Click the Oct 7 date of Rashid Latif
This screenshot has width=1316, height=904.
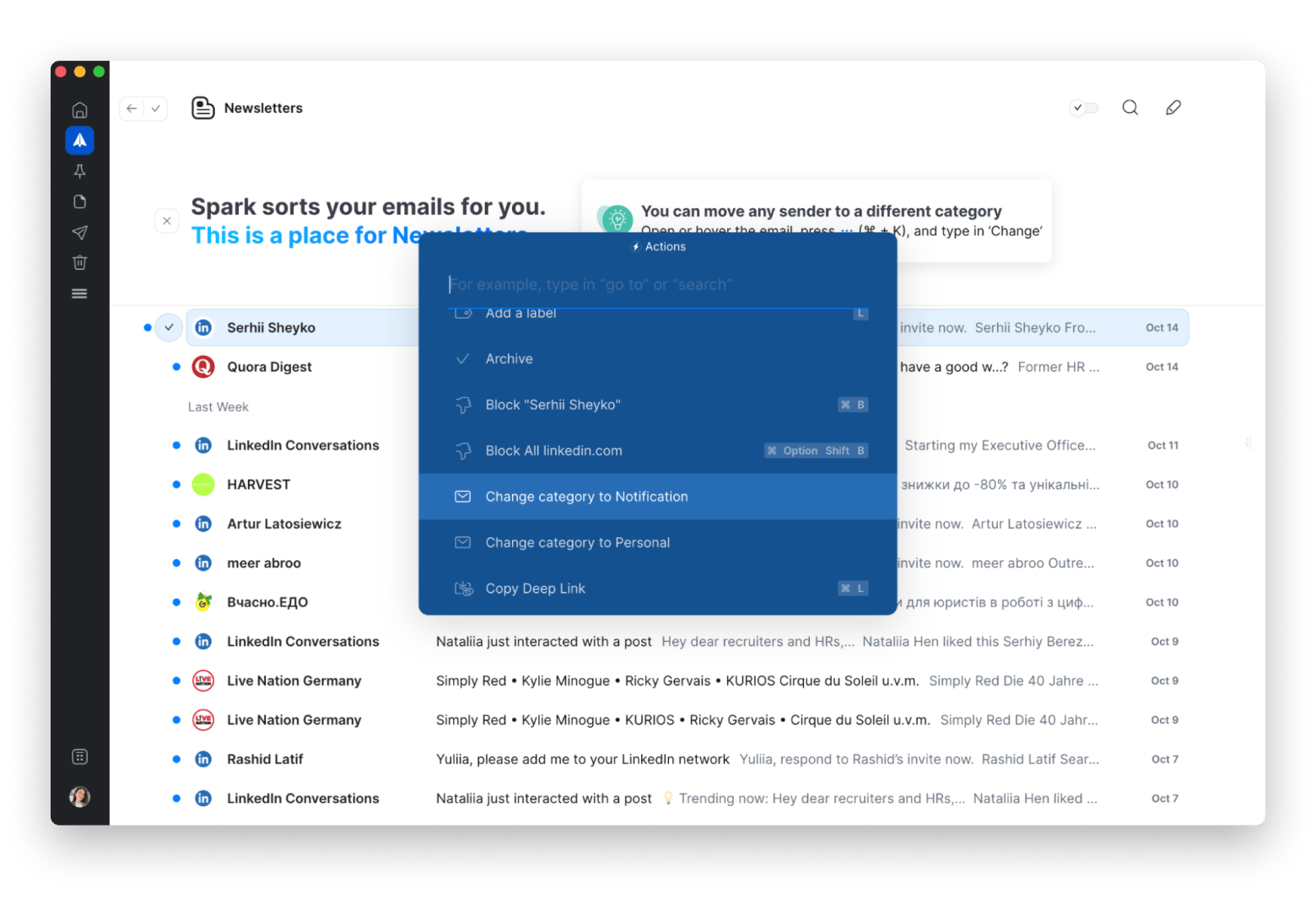pyautogui.click(x=1165, y=759)
